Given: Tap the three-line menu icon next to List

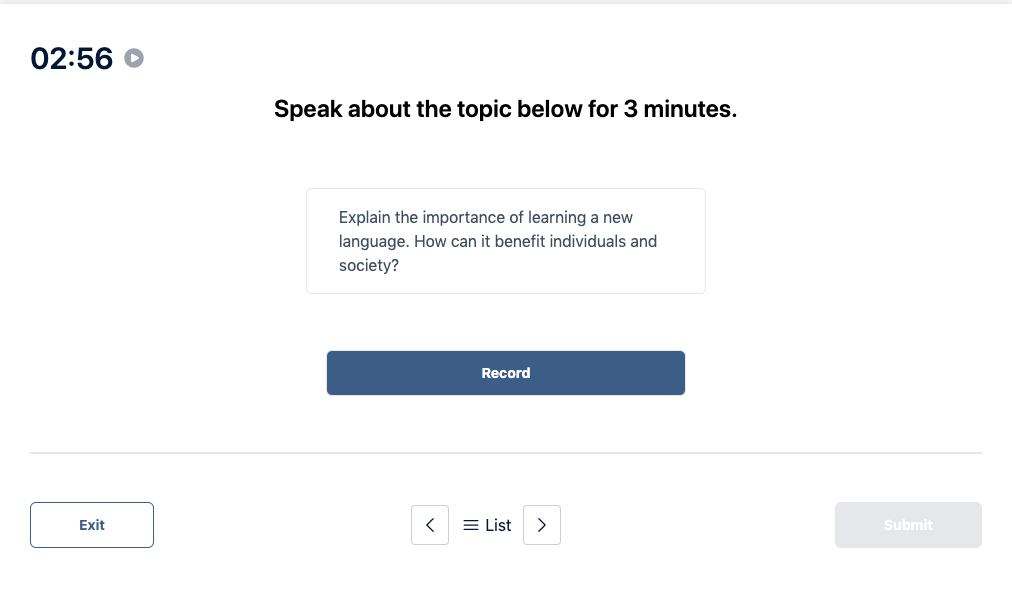Looking at the screenshot, I should (470, 524).
